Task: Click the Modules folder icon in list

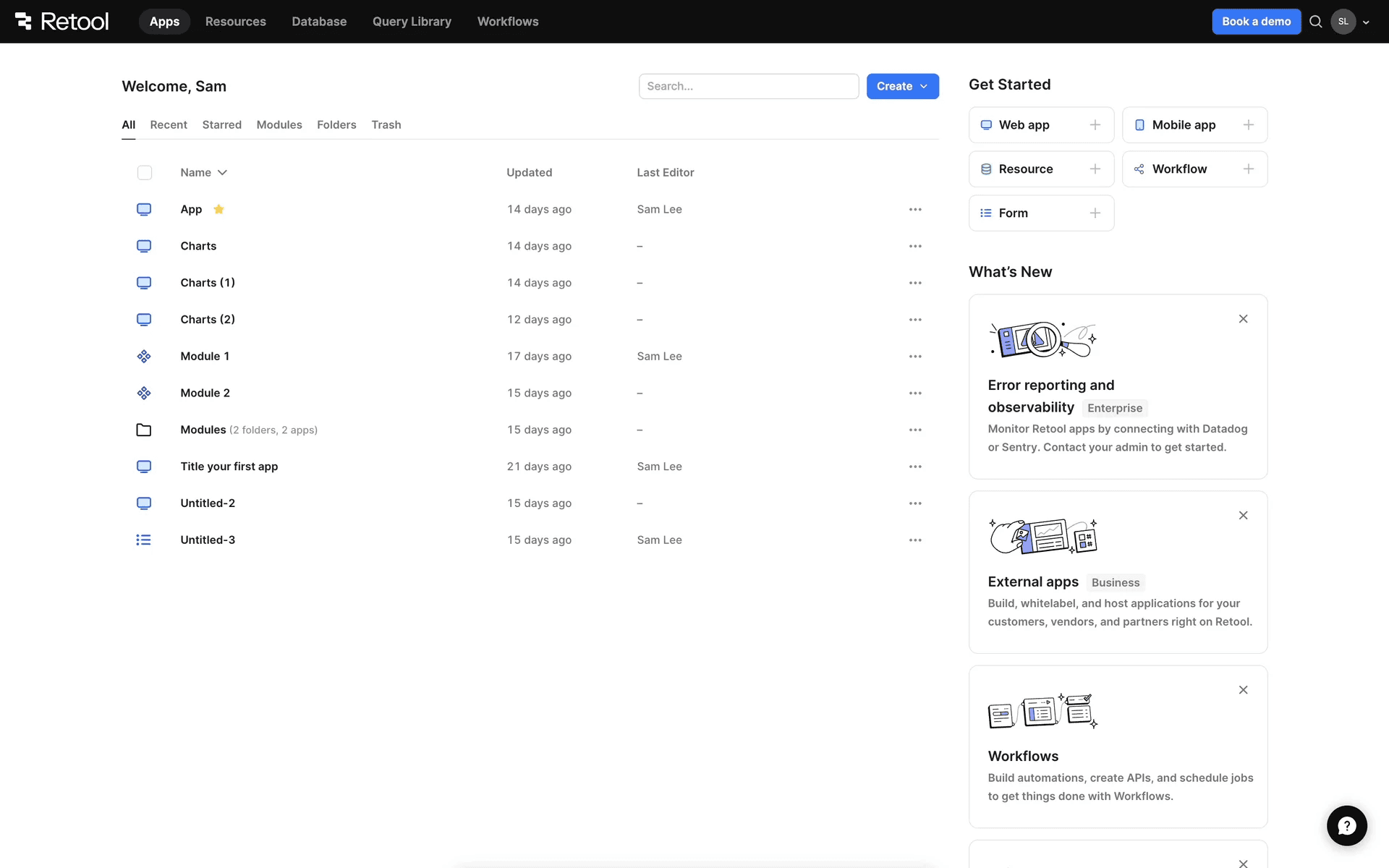Action: coord(144,430)
